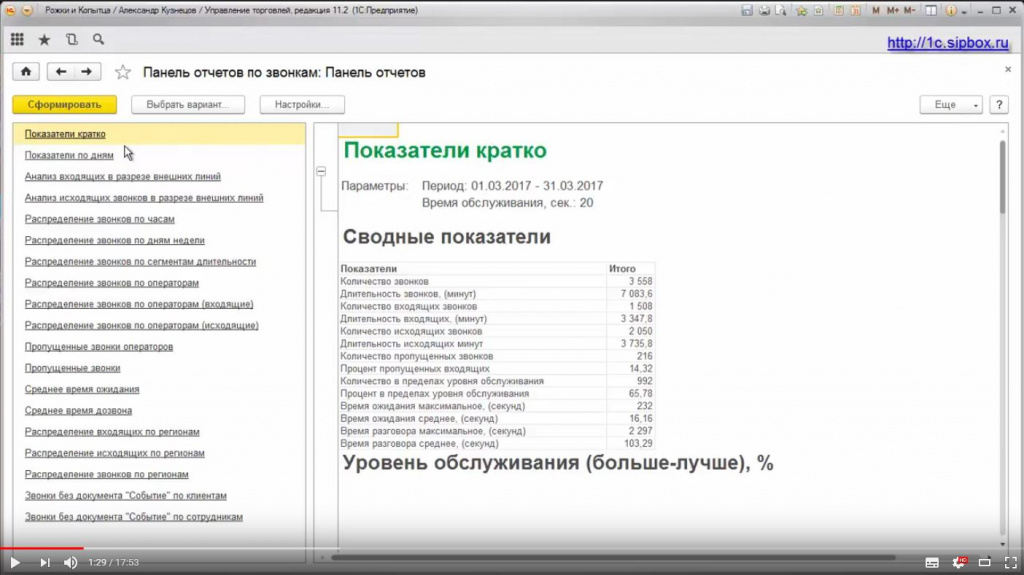Image resolution: width=1024 pixels, height=575 pixels.
Task: Expand the Еще dropdown menu
Action: [951, 105]
